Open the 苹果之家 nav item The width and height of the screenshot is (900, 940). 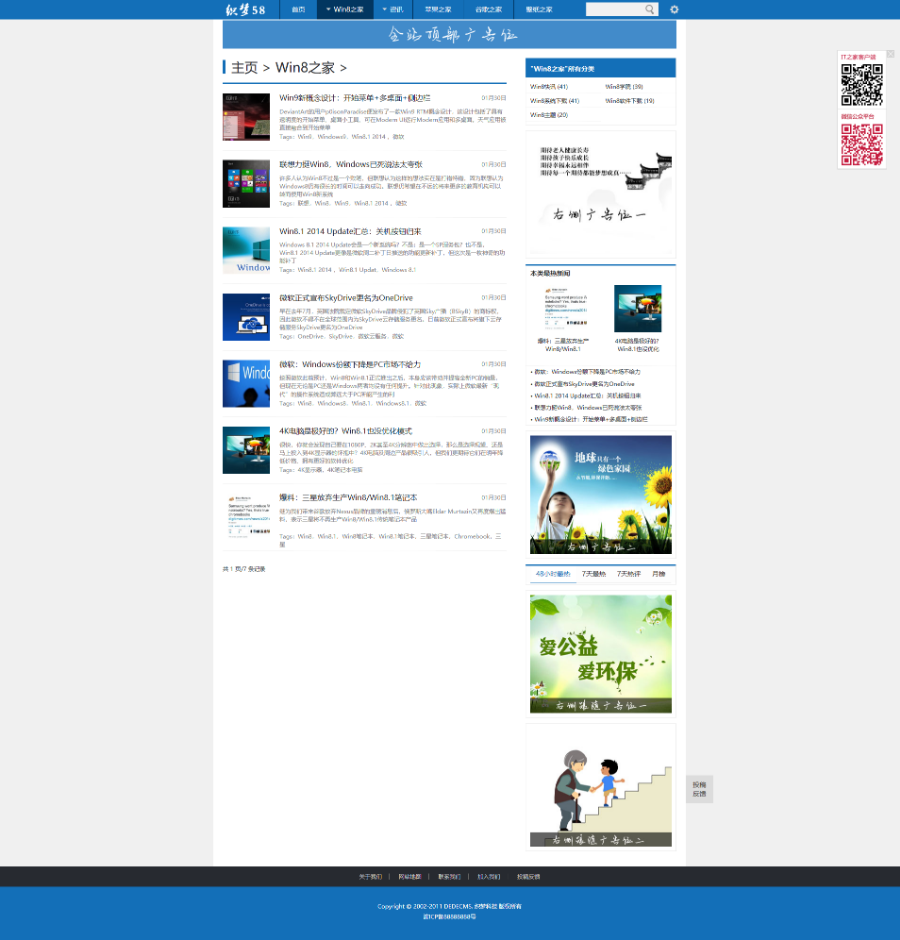438,10
